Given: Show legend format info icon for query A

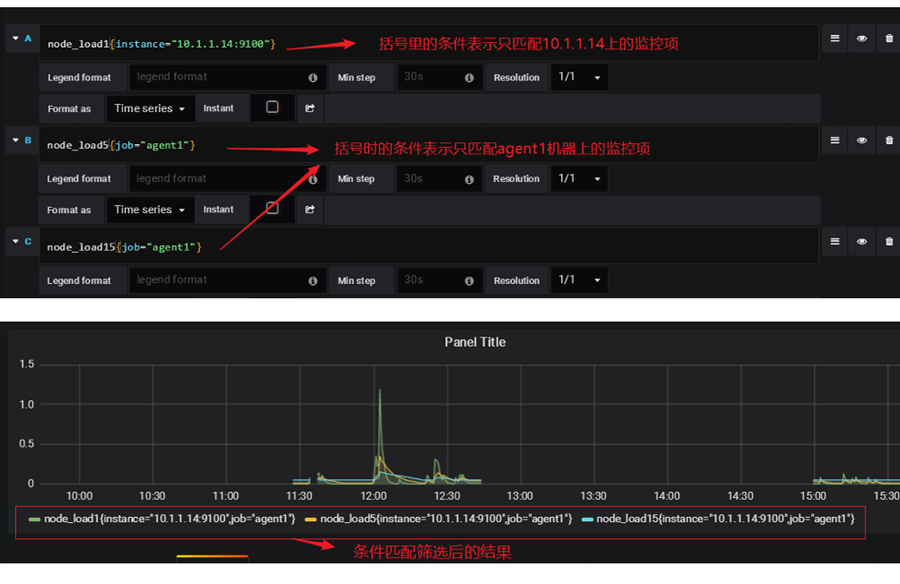Looking at the screenshot, I should [x=313, y=78].
